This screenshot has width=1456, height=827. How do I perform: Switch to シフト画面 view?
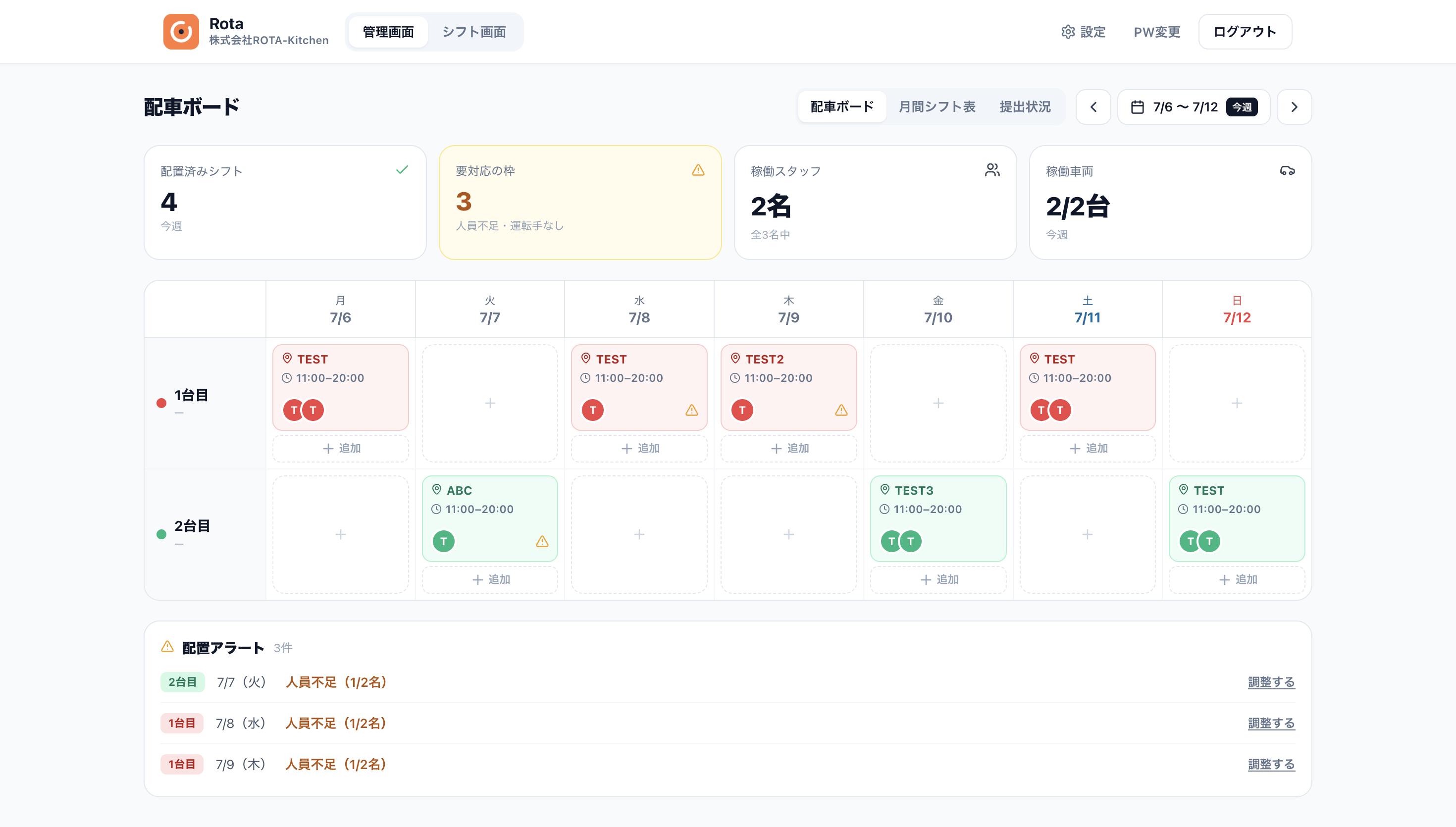coord(474,32)
